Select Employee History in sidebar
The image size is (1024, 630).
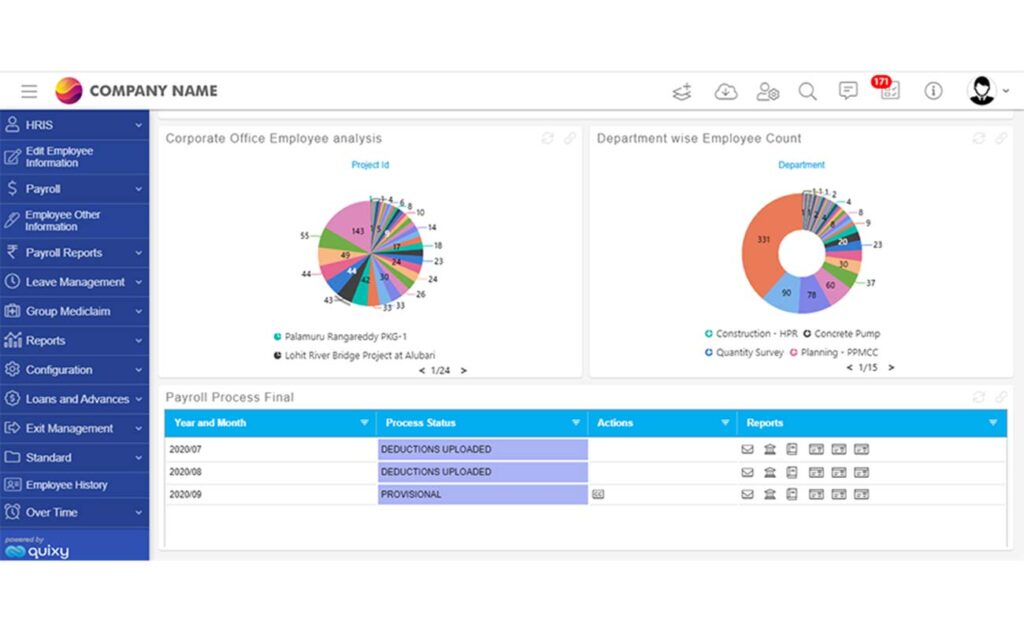[x=66, y=485]
